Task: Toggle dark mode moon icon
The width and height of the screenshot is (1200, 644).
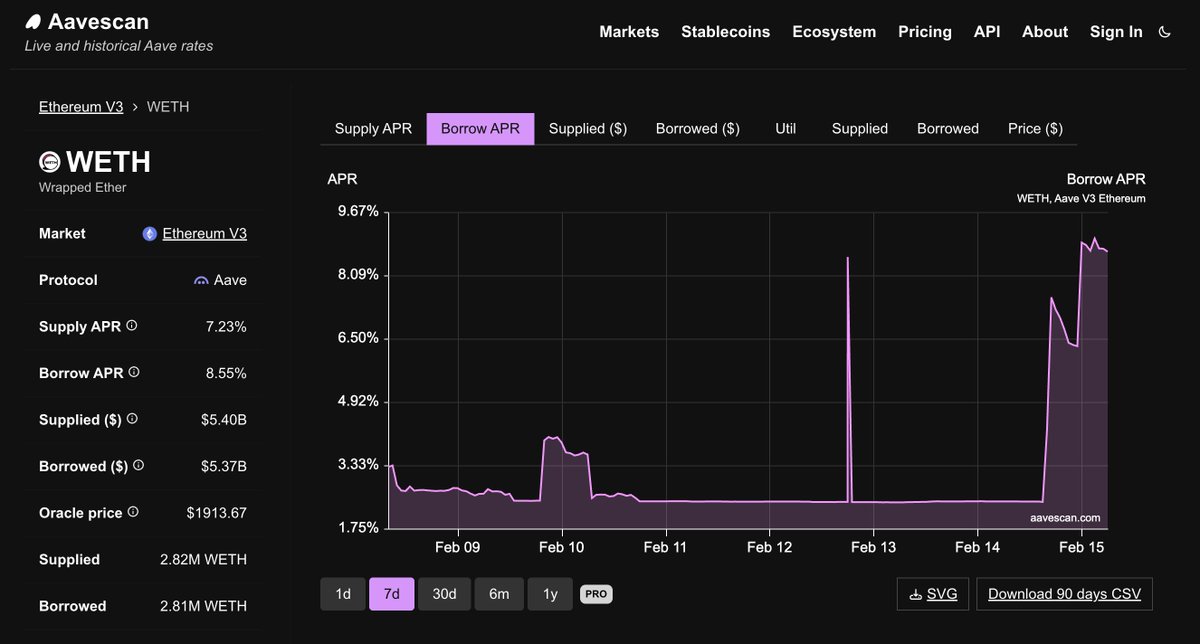Action: [x=1164, y=32]
